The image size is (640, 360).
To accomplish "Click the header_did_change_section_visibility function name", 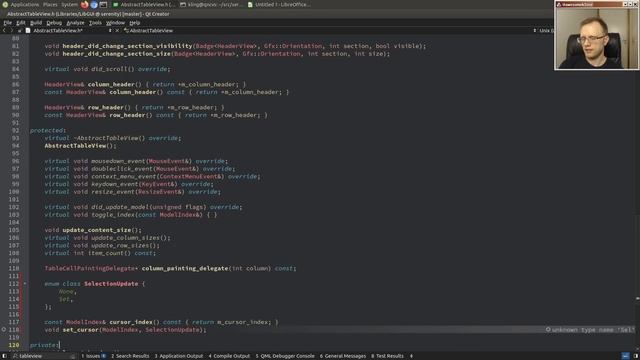I will [127, 46].
